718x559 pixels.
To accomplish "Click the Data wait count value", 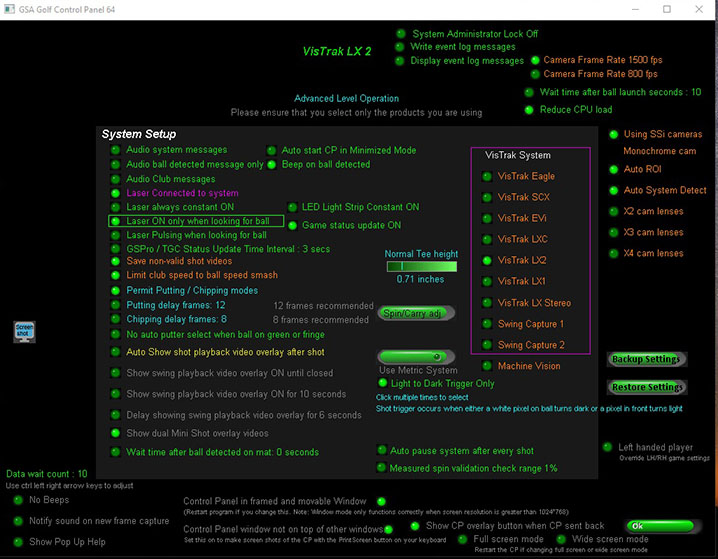I will pos(47,474).
